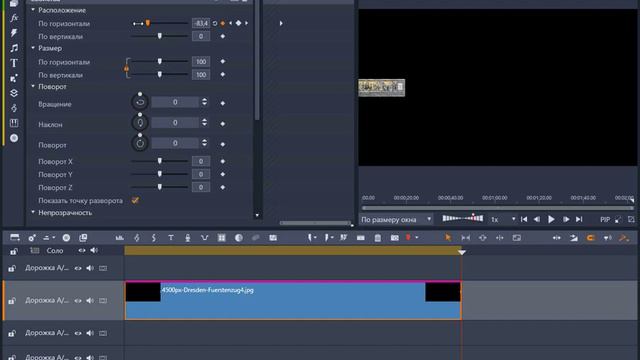The height and width of the screenshot is (360, 640).
Task: Mute the speaker icon on the Соло row
Action: point(94,251)
